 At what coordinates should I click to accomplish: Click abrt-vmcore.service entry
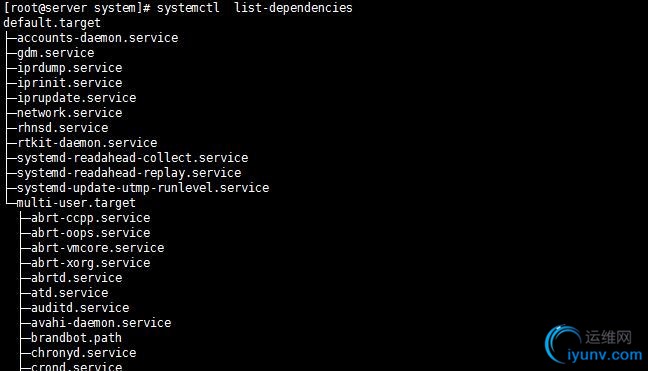point(98,248)
